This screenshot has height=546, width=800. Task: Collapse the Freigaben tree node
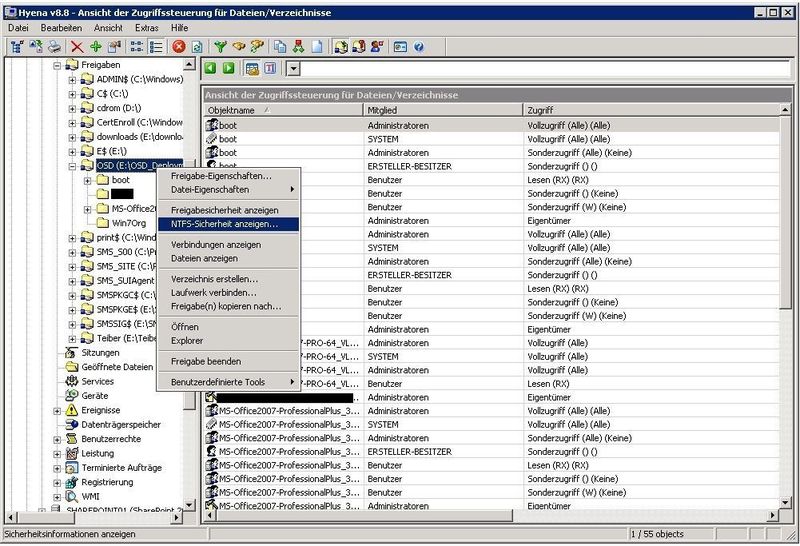click(57, 65)
